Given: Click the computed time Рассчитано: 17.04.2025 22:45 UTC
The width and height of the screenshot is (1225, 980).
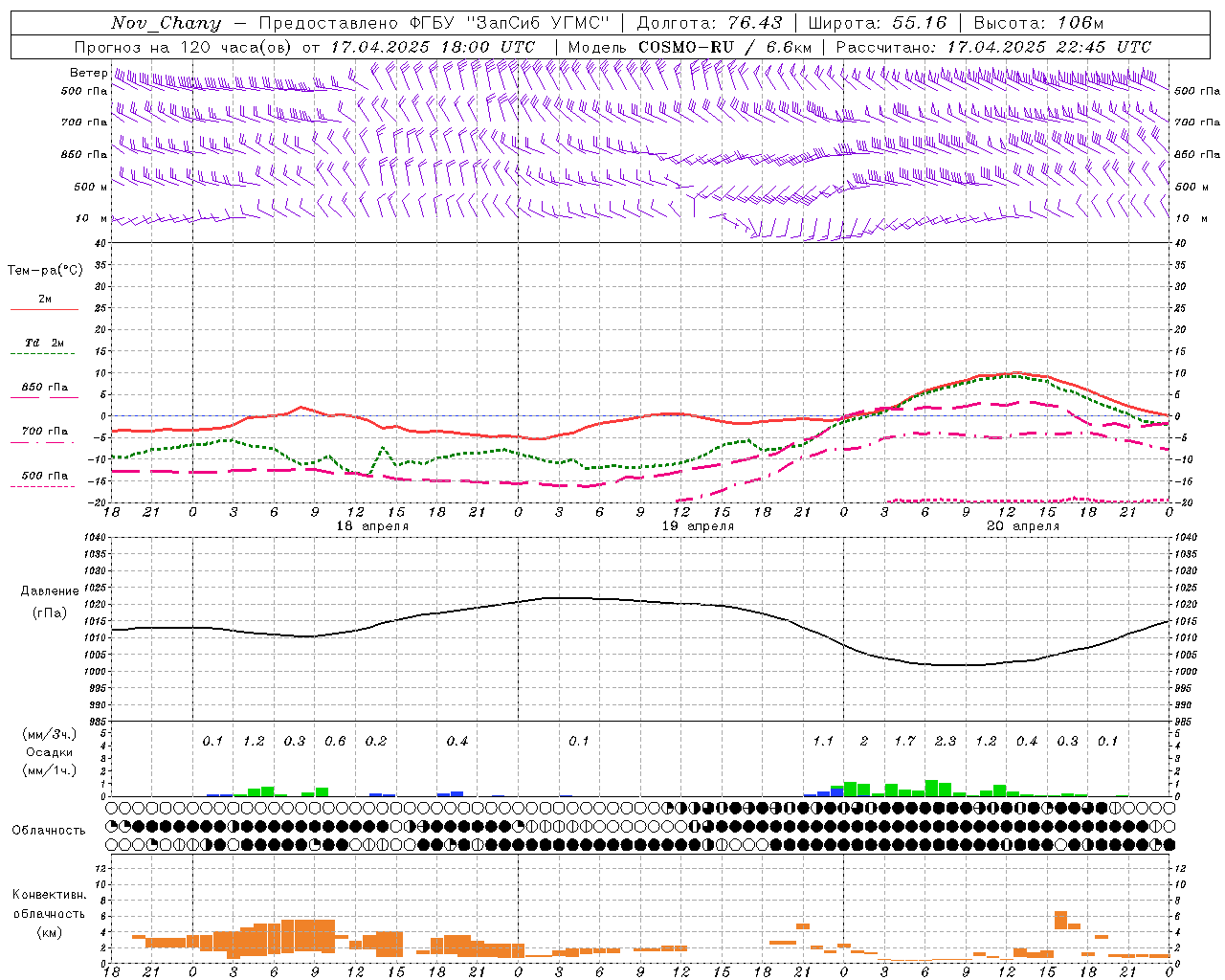Looking at the screenshot, I should (993, 47).
